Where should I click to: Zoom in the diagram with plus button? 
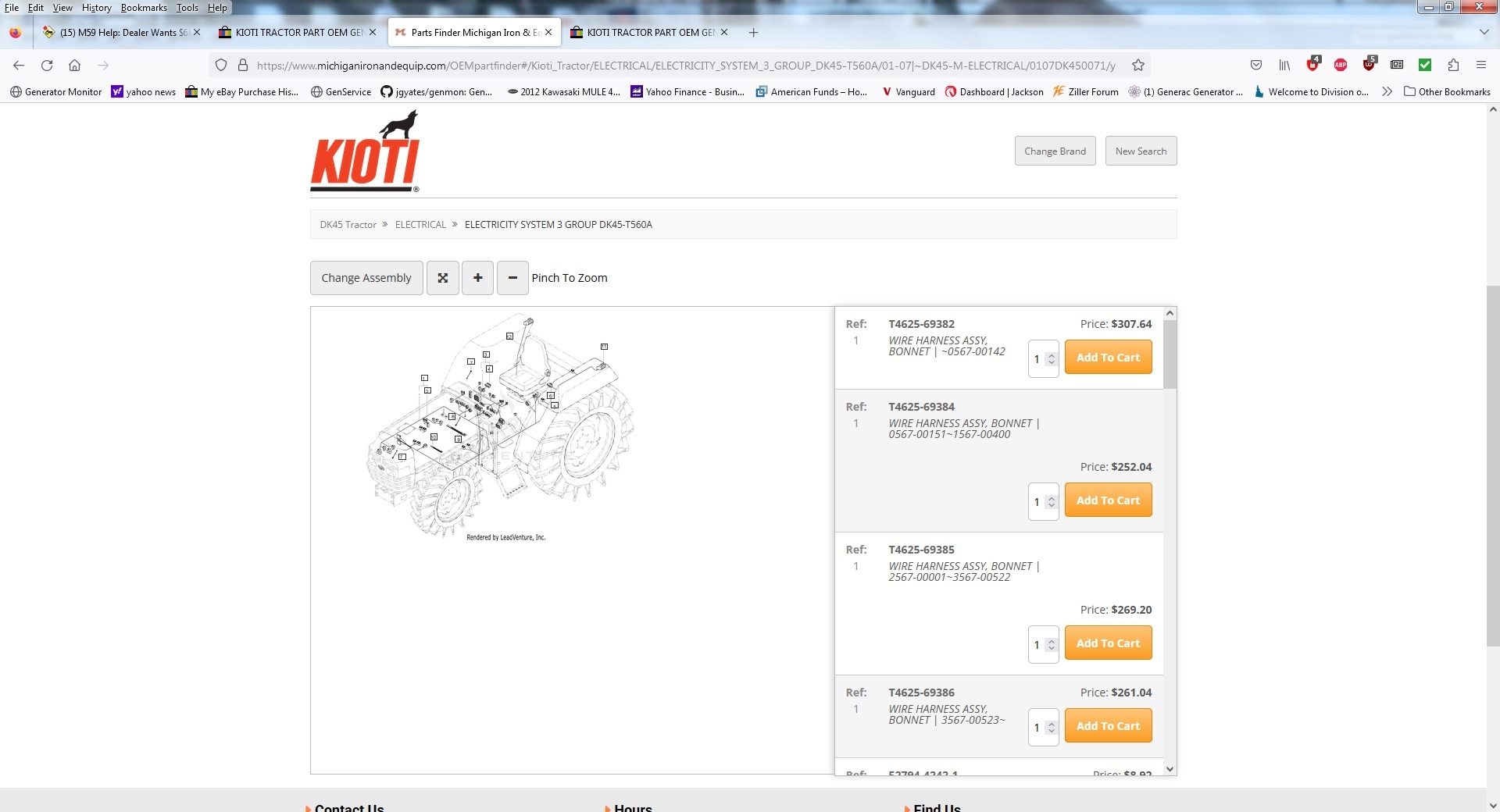[x=477, y=278]
